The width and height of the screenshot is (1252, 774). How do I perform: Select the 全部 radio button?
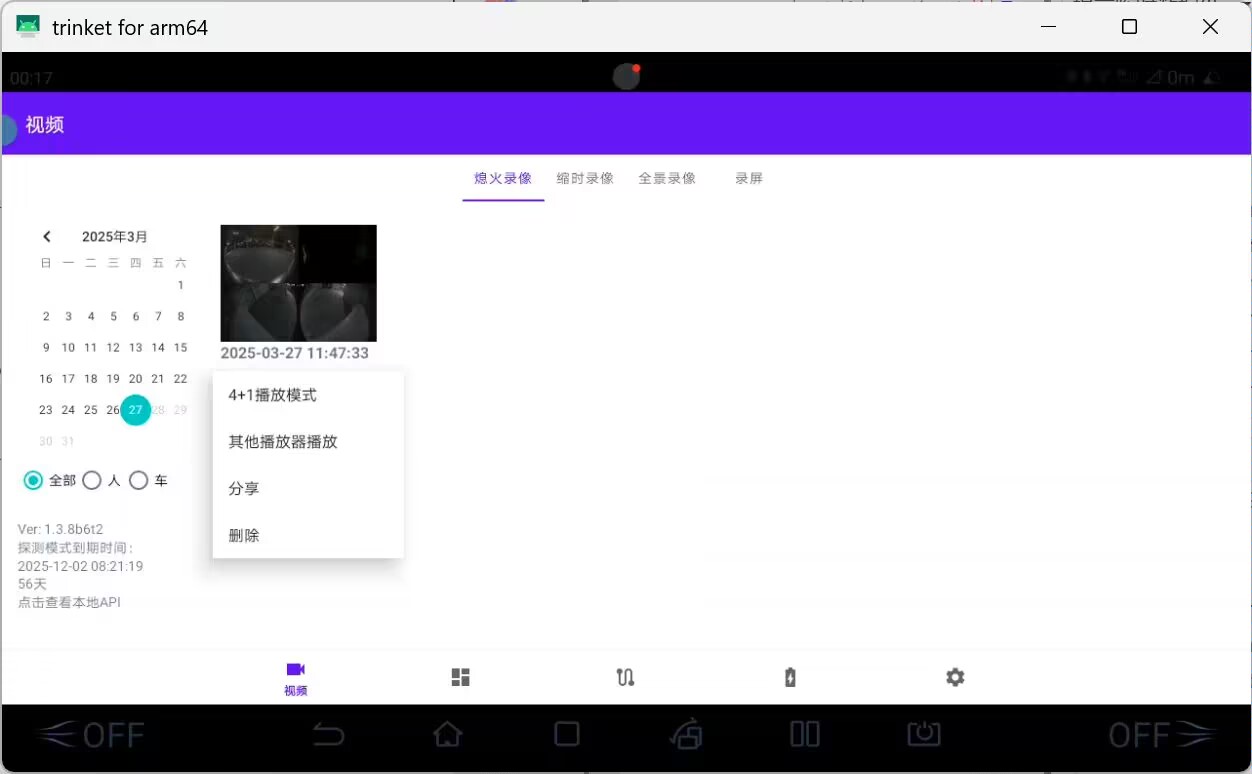(34, 481)
